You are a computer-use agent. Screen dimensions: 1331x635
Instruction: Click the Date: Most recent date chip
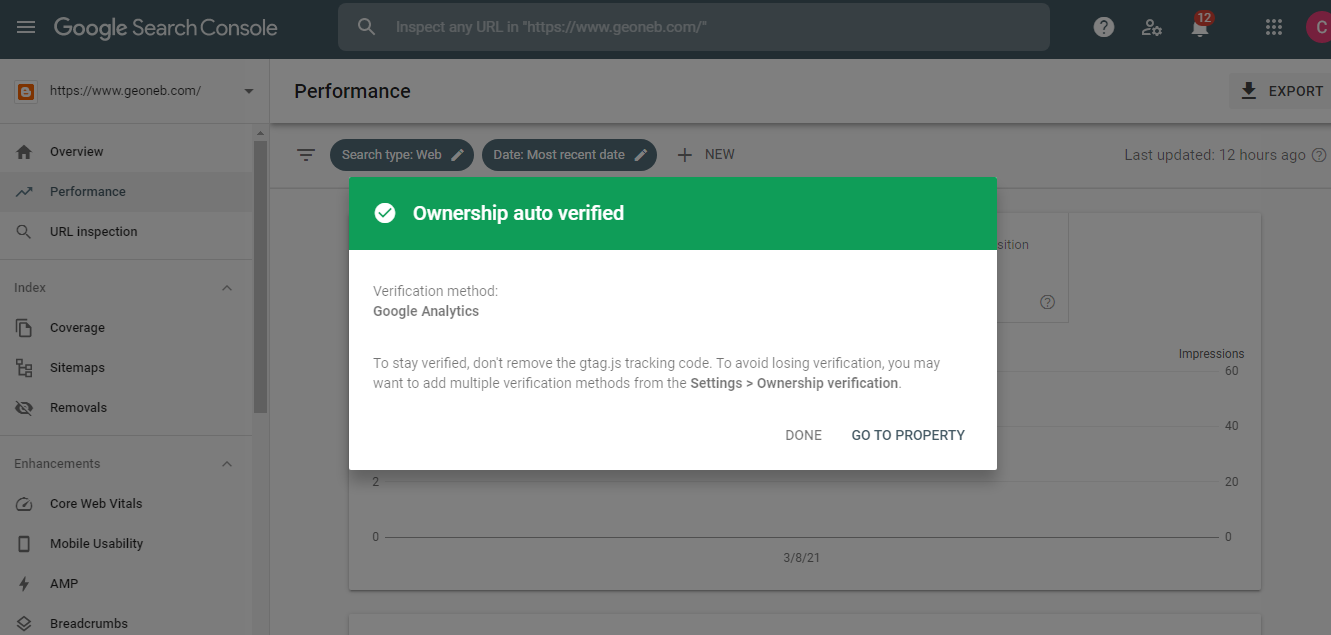point(569,155)
